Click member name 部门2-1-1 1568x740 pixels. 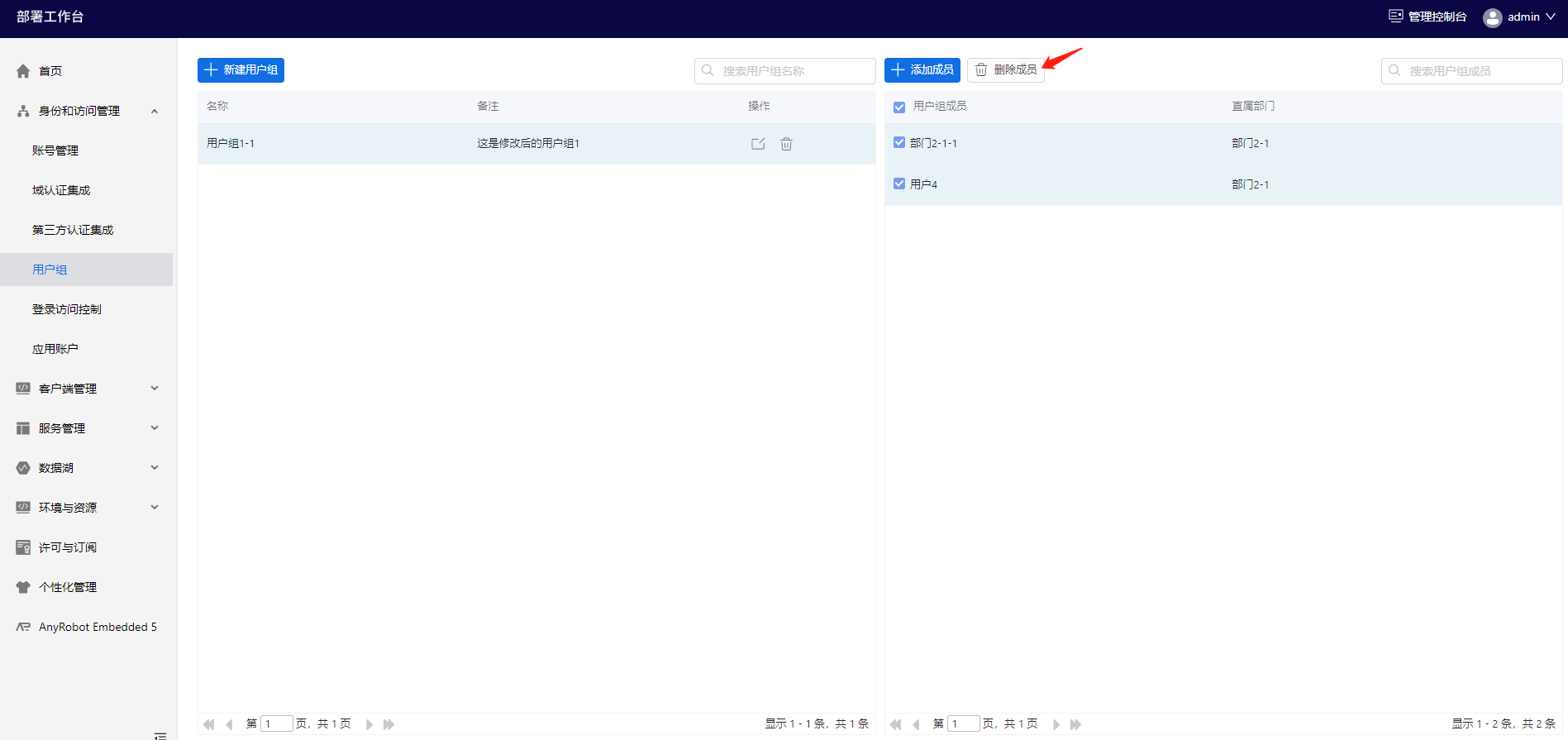(x=933, y=144)
